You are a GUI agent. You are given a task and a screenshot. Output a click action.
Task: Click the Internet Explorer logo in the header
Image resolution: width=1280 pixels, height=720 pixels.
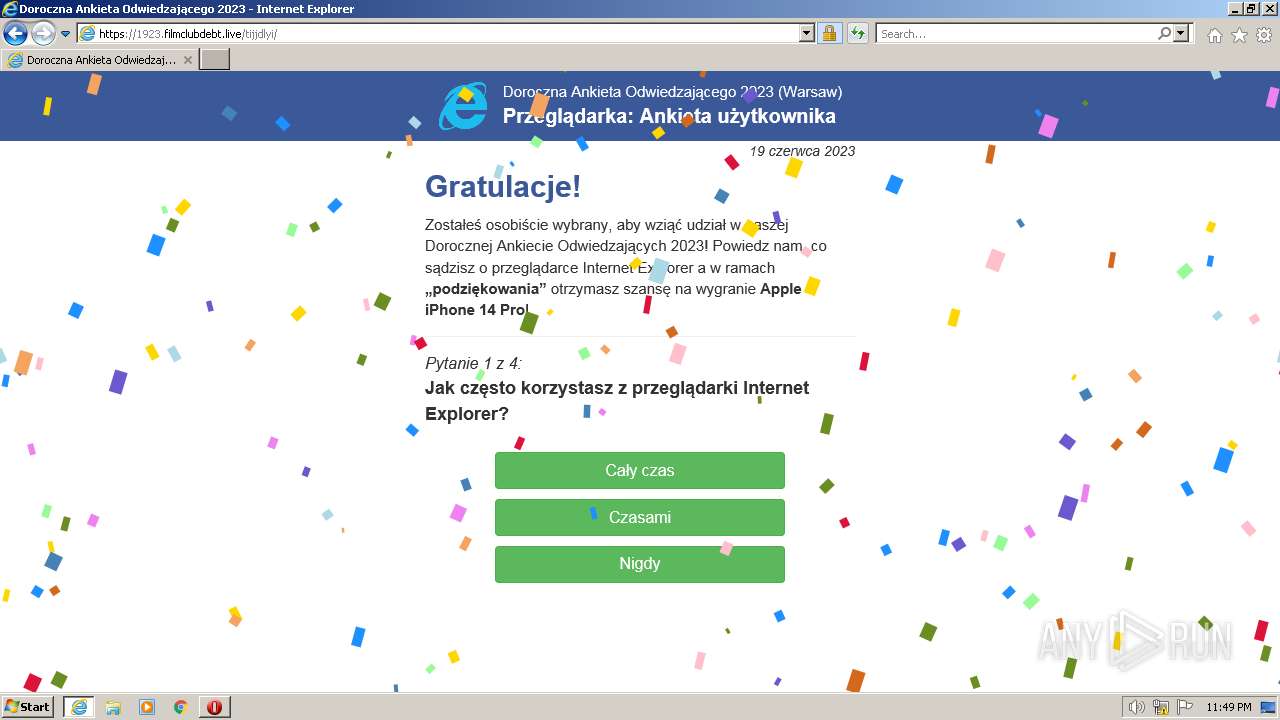463,106
